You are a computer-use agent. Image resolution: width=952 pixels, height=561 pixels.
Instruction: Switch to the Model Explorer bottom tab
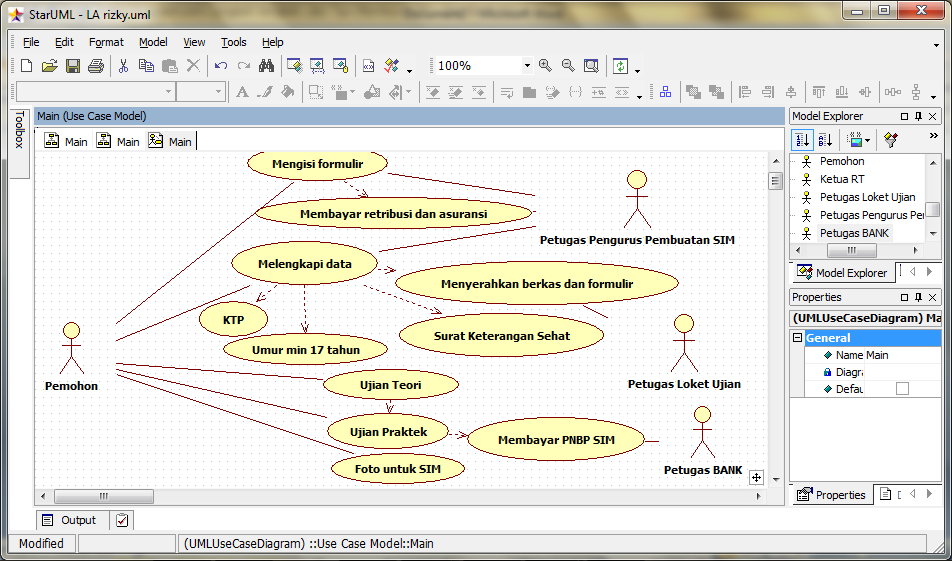(842, 273)
